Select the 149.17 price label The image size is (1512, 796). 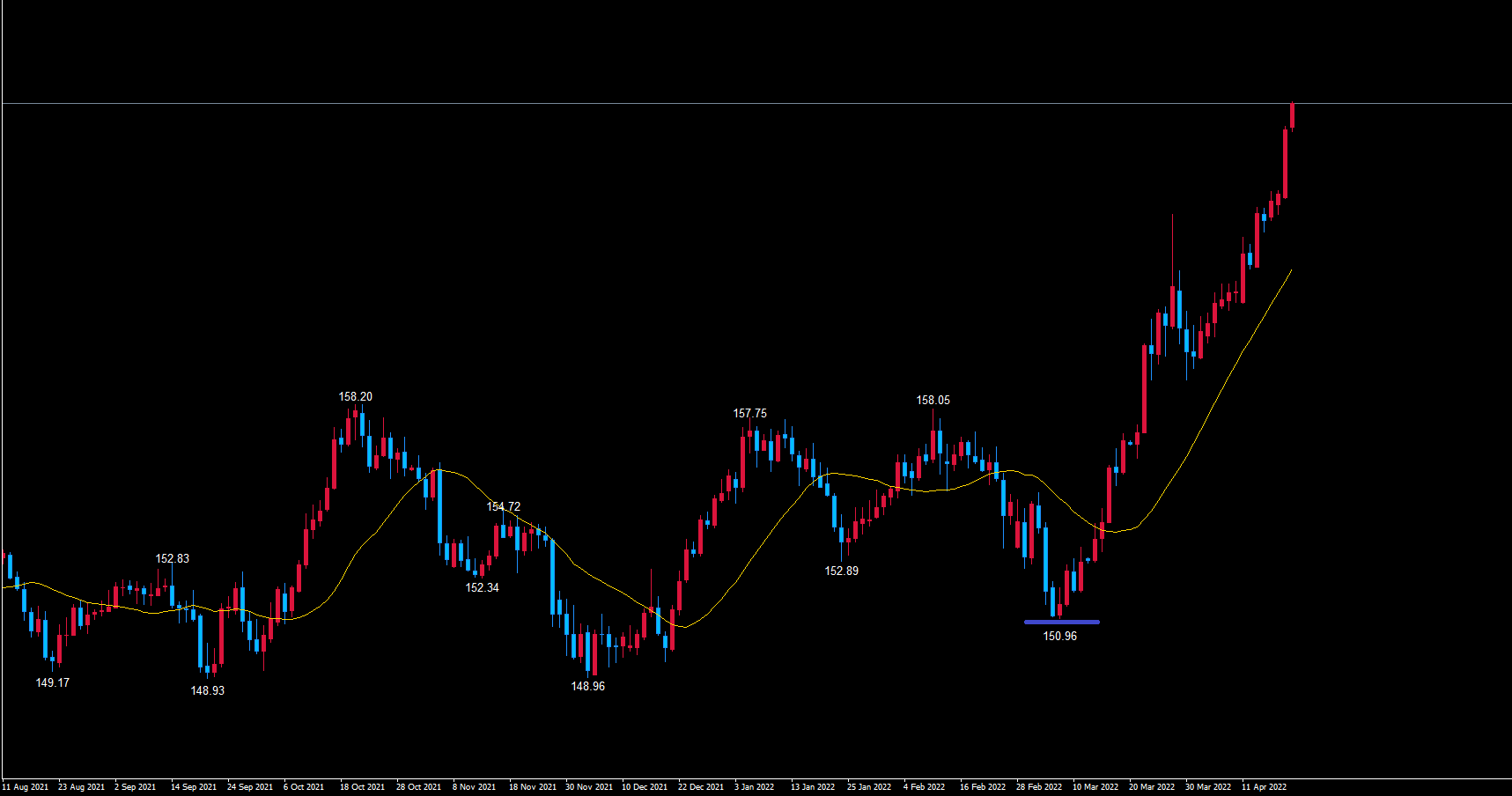coord(52,682)
